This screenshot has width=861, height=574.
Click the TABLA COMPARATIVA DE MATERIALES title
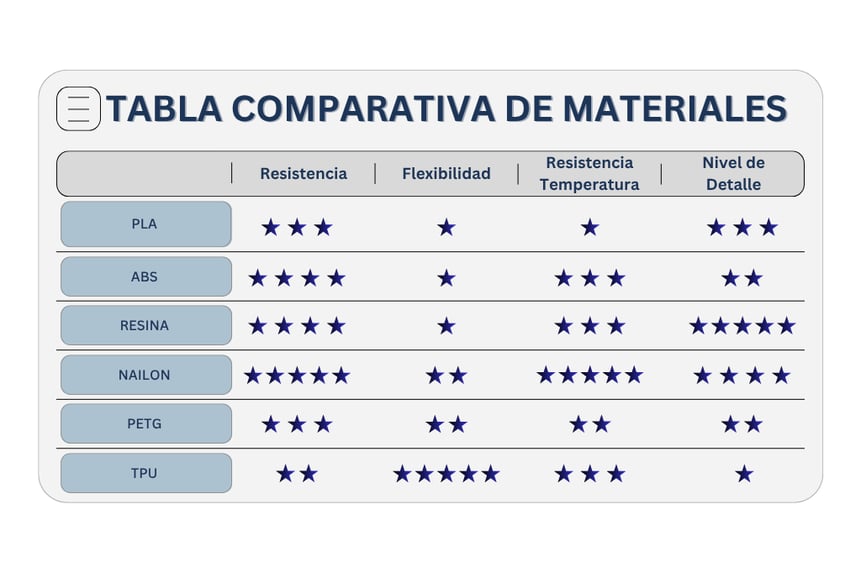pos(446,109)
